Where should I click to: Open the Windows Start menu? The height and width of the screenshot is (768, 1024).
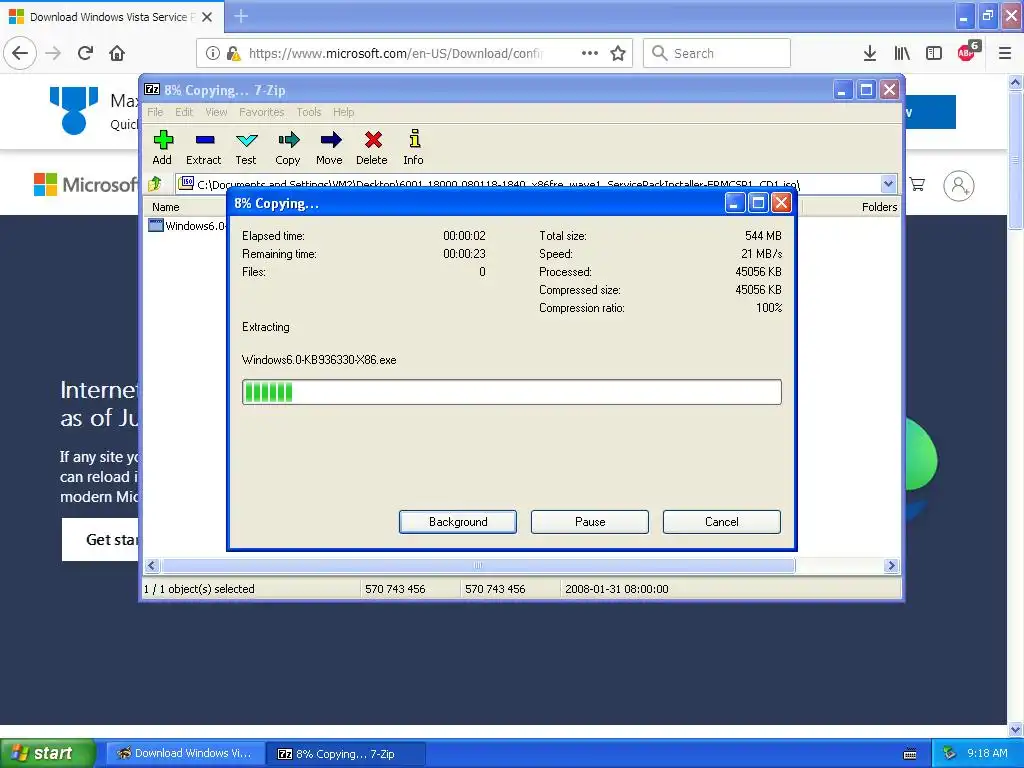47,753
